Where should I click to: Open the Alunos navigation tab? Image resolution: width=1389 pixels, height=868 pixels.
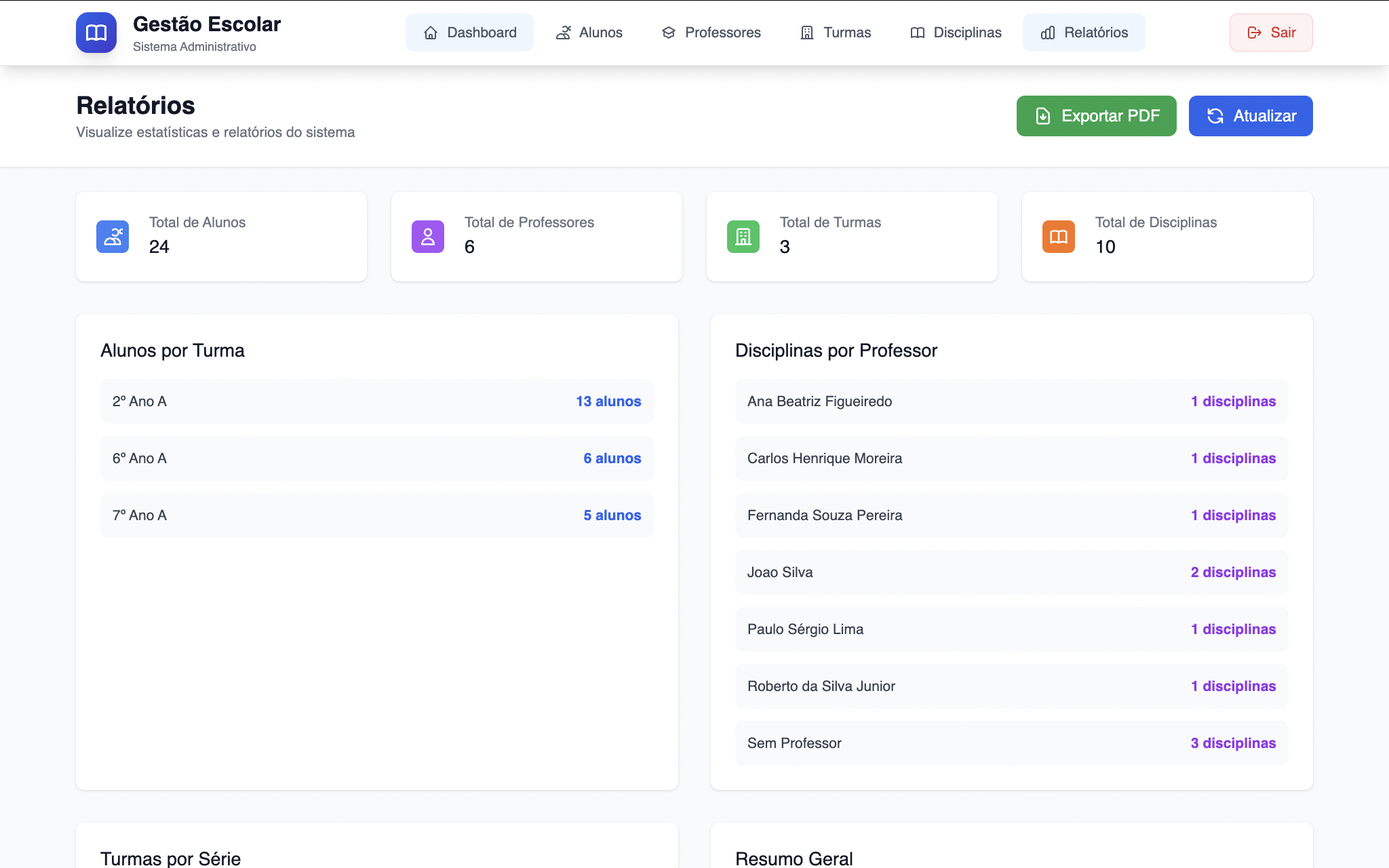pyautogui.click(x=589, y=33)
